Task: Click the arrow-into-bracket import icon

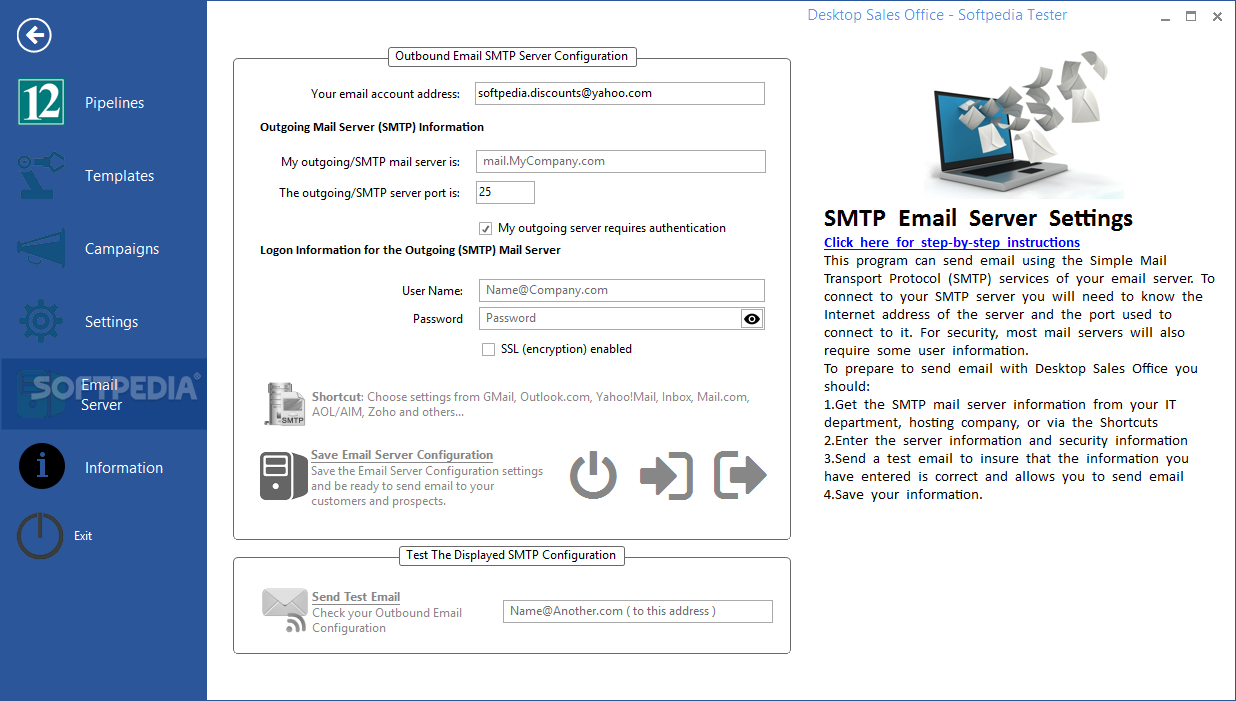Action: [x=666, y=475]
